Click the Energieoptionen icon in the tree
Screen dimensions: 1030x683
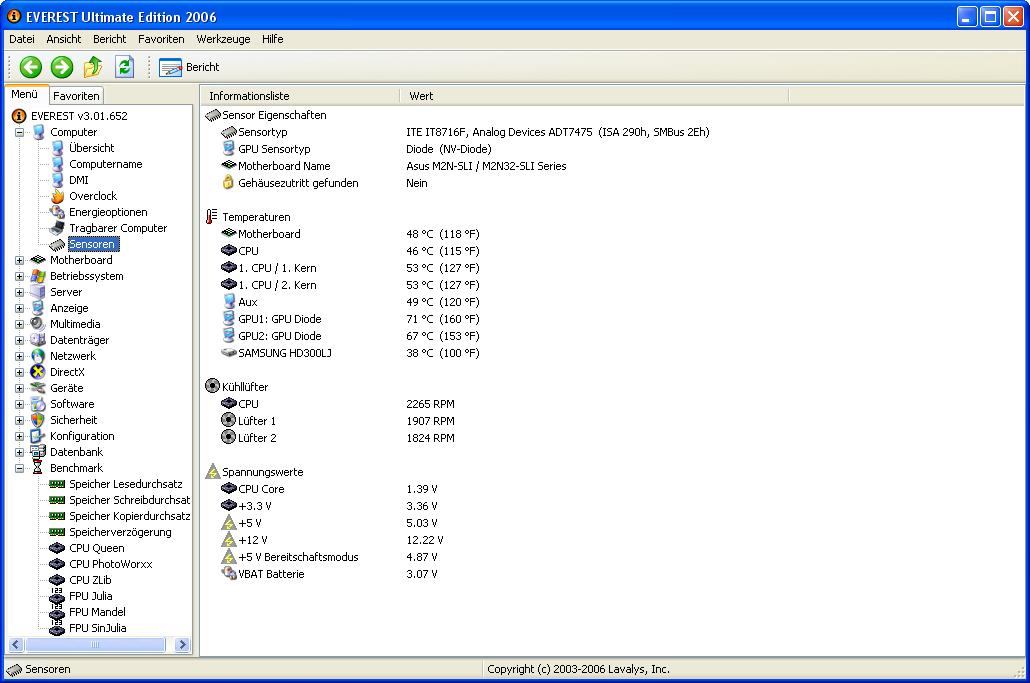point(57,212)
